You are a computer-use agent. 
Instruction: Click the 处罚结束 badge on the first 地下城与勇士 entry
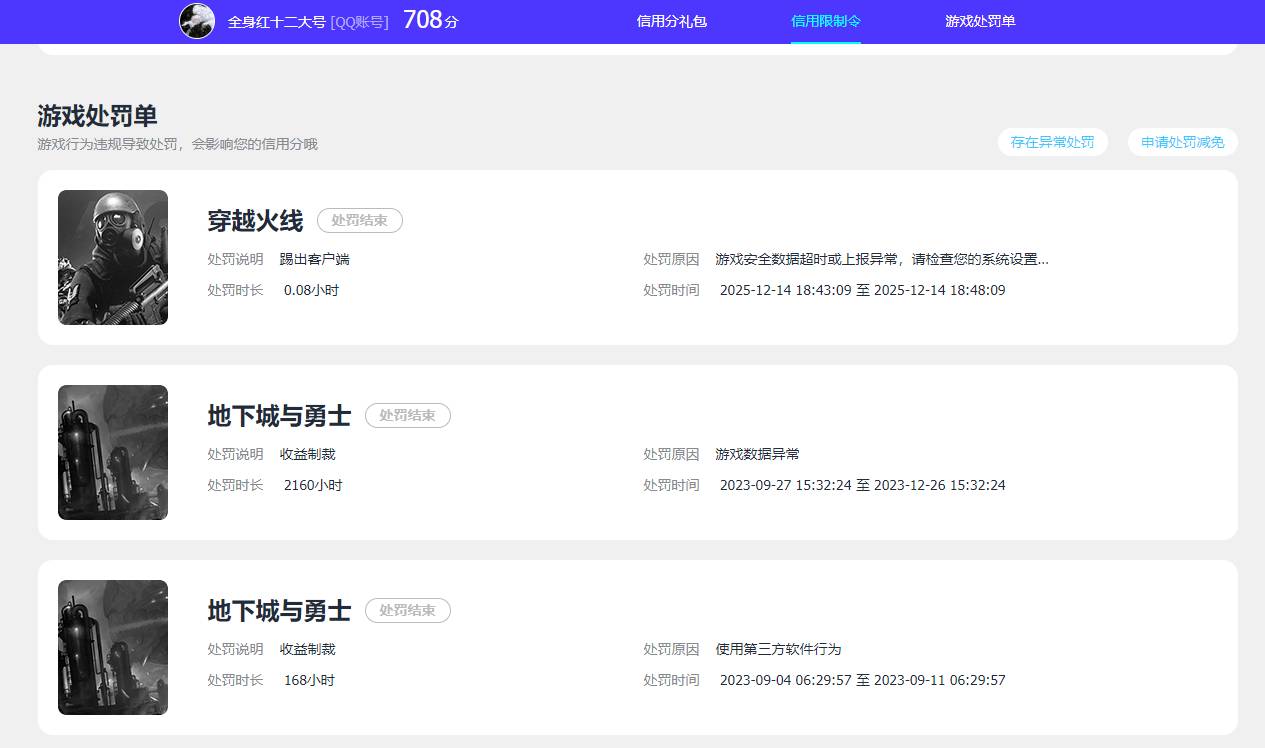[x=407, y=416]
